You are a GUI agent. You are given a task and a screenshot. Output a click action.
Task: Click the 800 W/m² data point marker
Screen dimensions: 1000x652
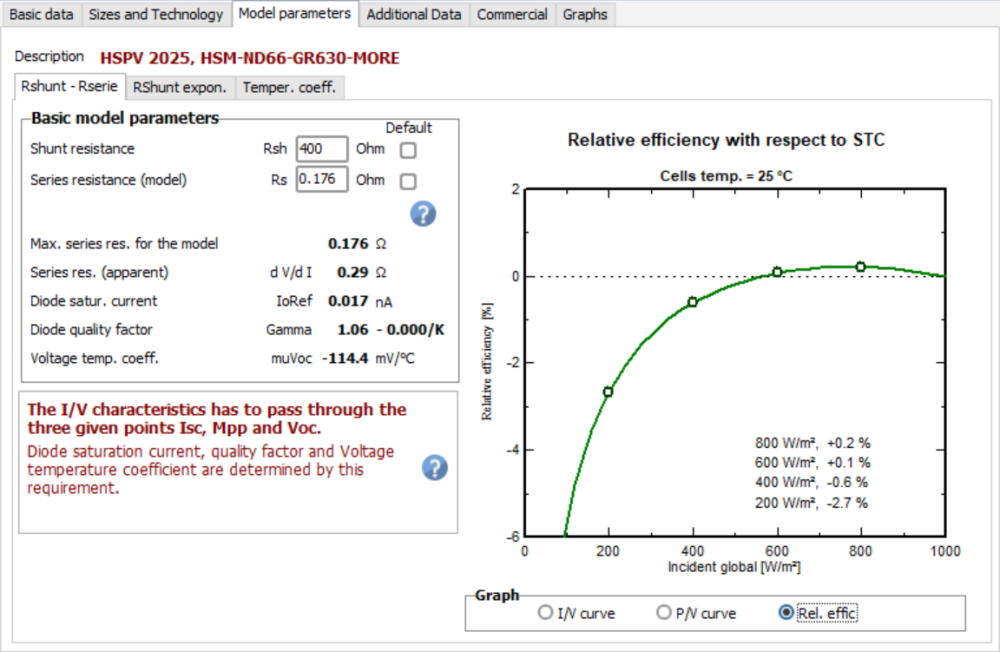point(860,267)
